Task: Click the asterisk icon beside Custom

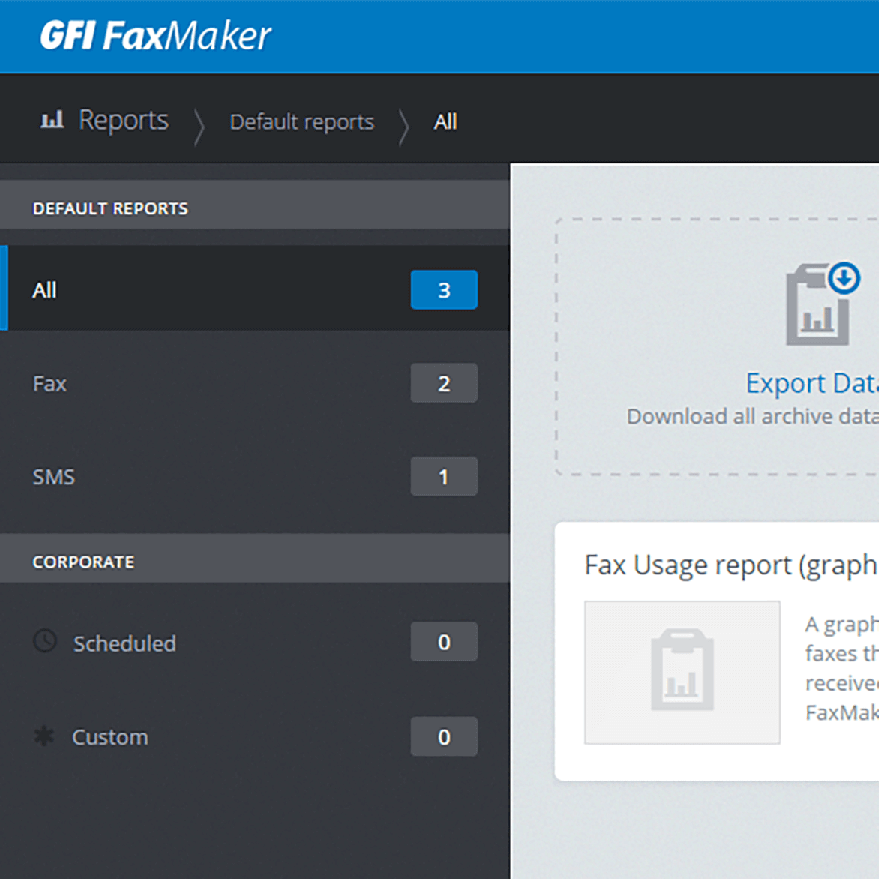Action: pos(45,736)
